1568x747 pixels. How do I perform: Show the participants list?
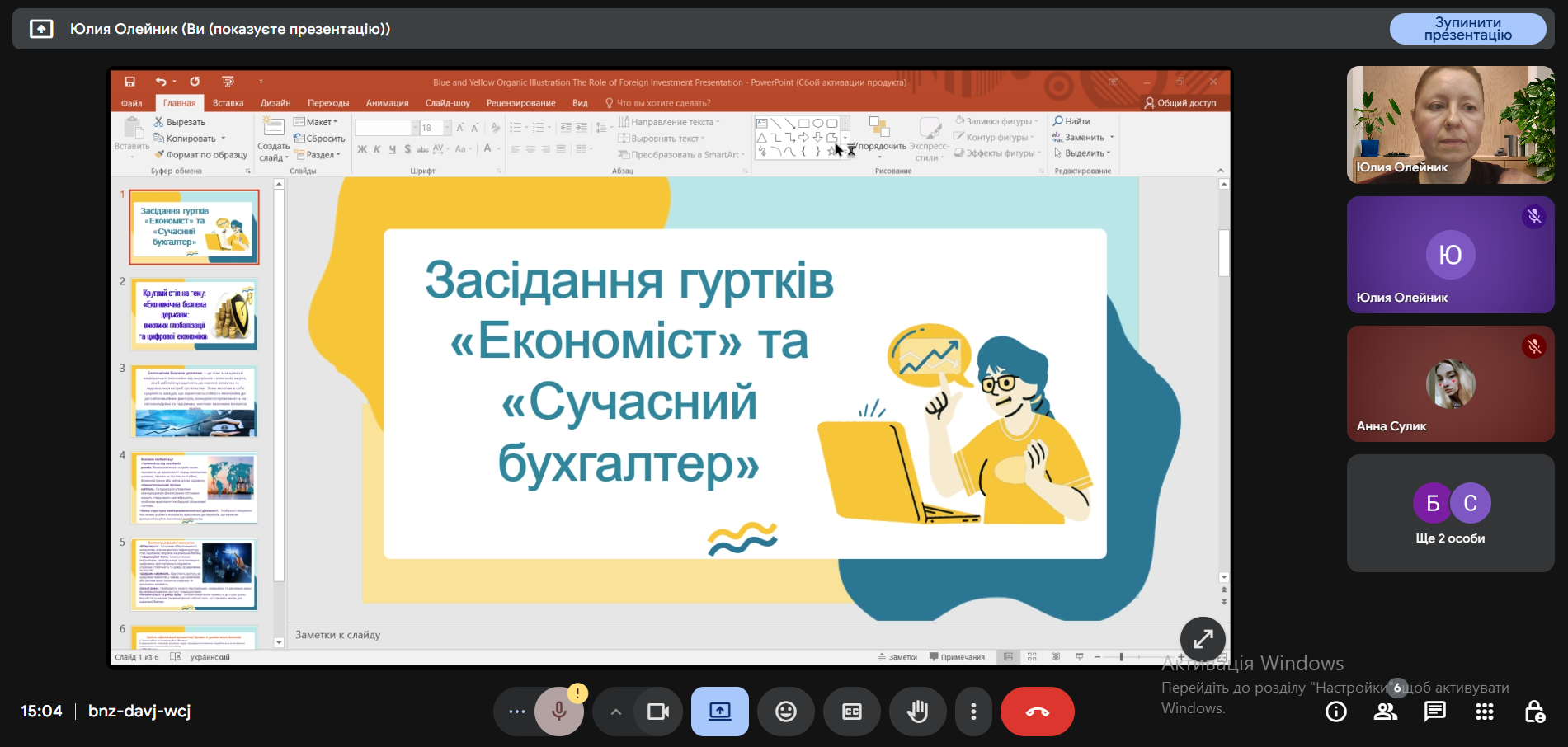pyautogui.click(x=1386, y=712)
